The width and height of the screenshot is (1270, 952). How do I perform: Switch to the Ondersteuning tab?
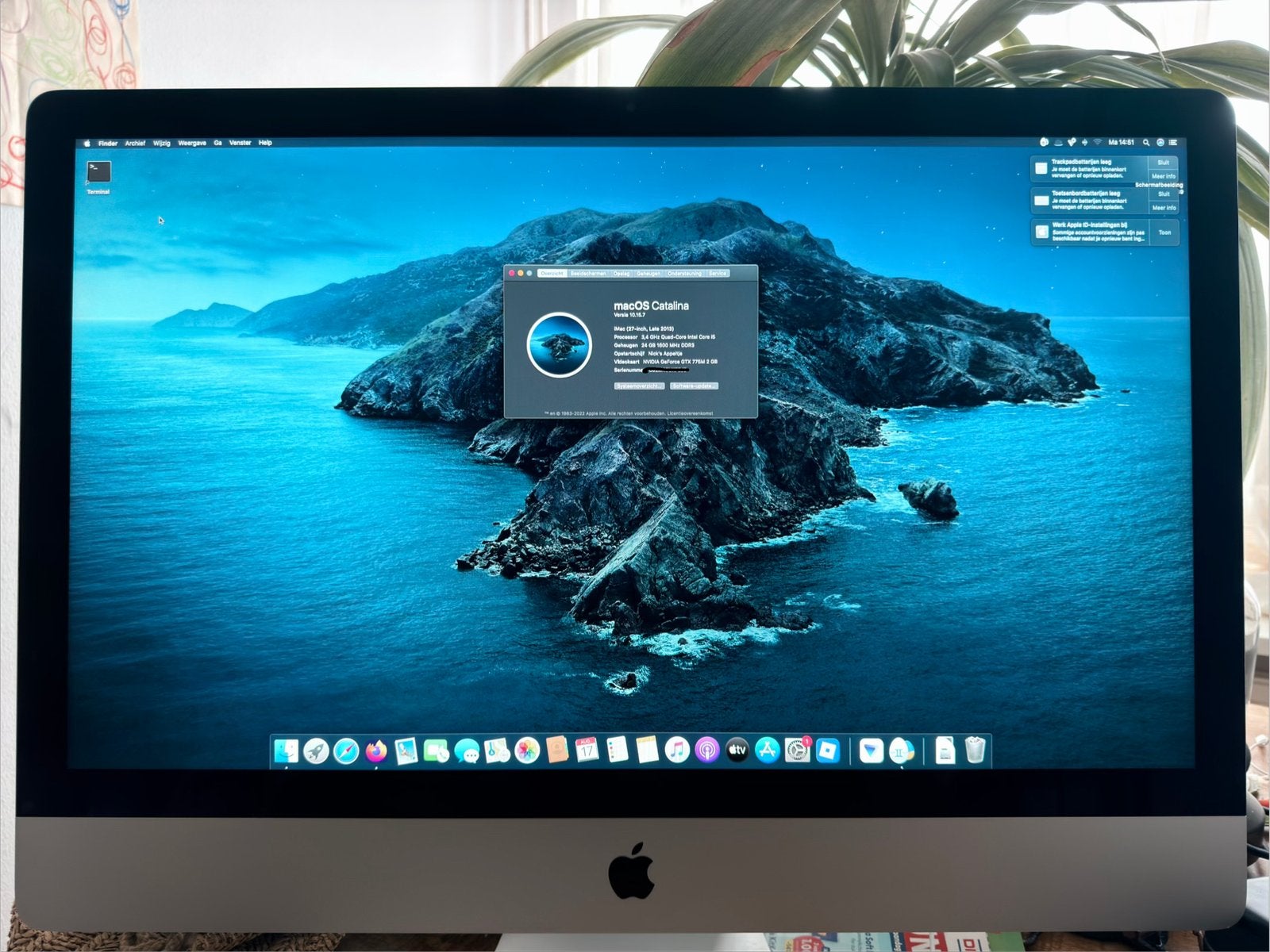coord(684,273)
